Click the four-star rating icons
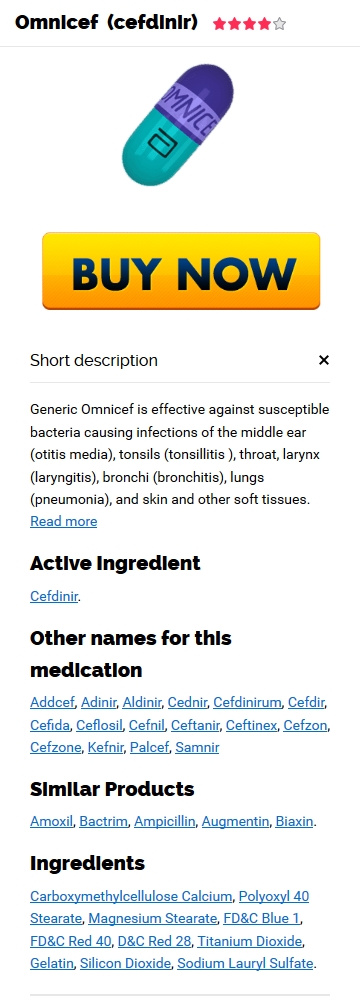360x996 pixels. tap(250, 24)
